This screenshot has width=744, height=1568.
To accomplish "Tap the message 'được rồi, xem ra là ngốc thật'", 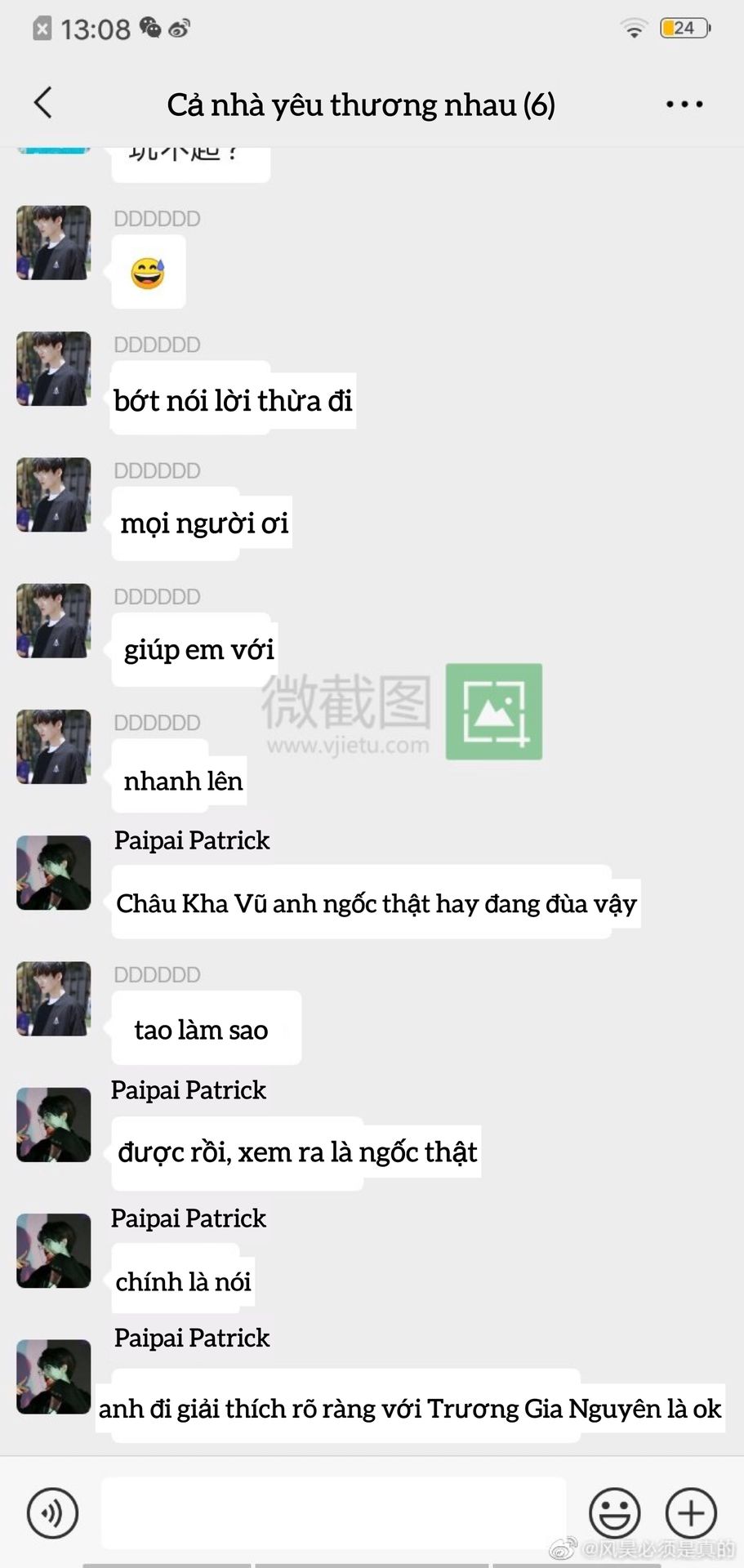I will point(296,1152).
